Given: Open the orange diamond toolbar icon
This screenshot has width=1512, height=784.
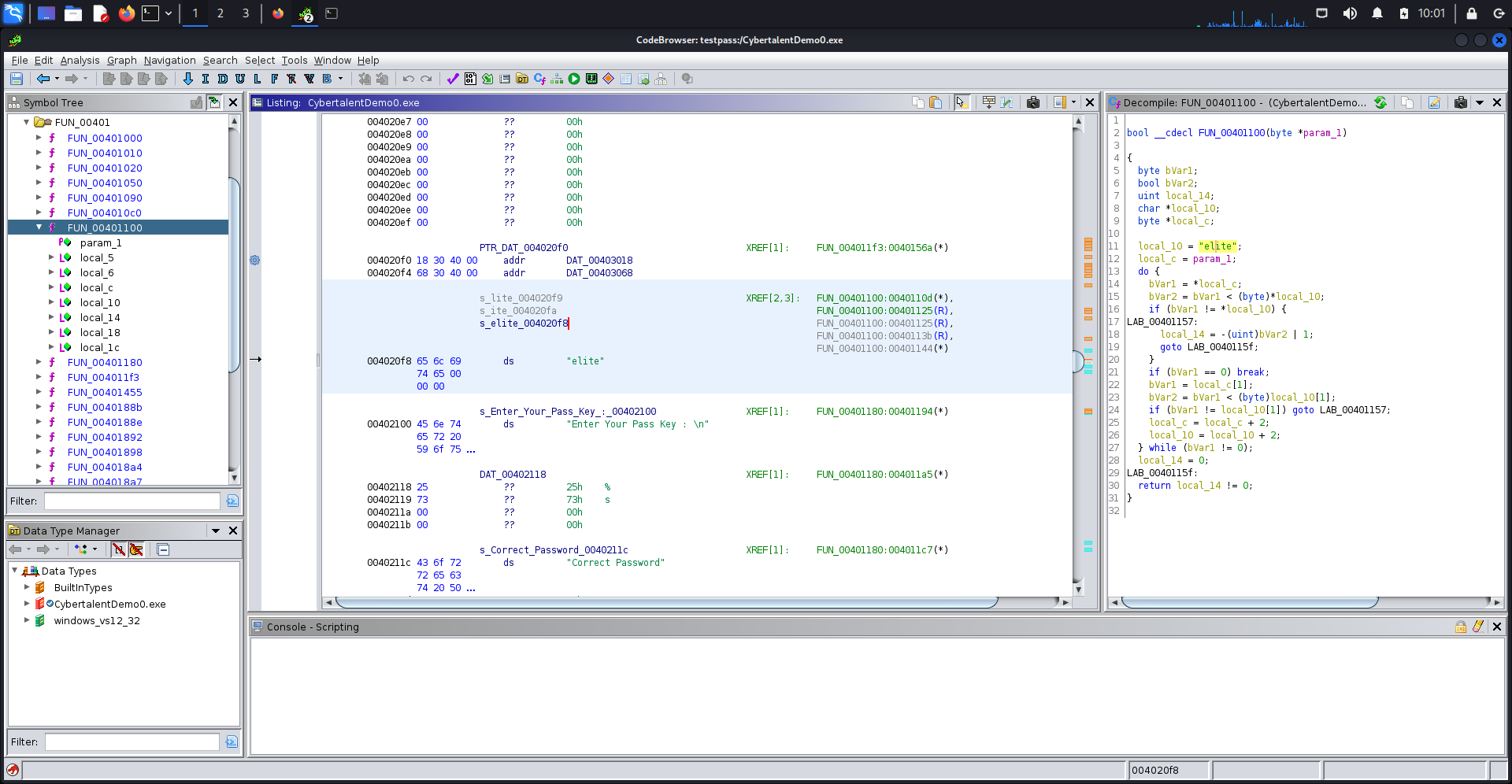Looking at the screenshot, I should [609, 79].
